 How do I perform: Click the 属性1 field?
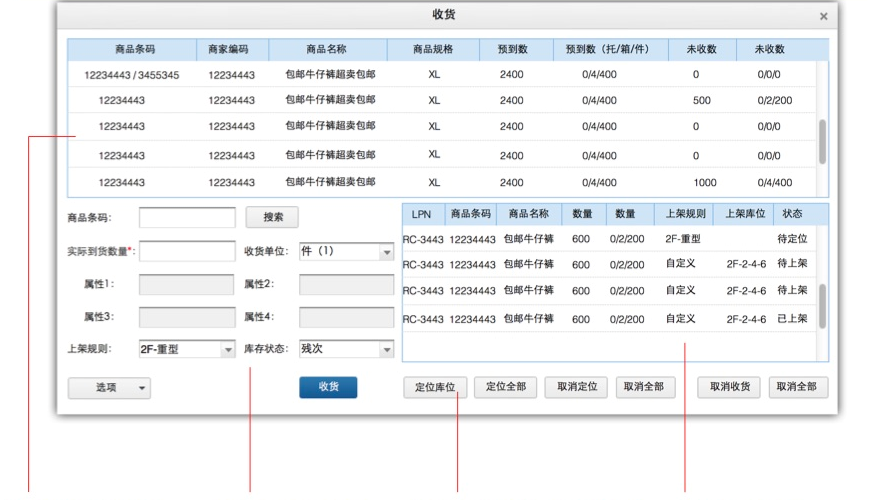[187, 284]
